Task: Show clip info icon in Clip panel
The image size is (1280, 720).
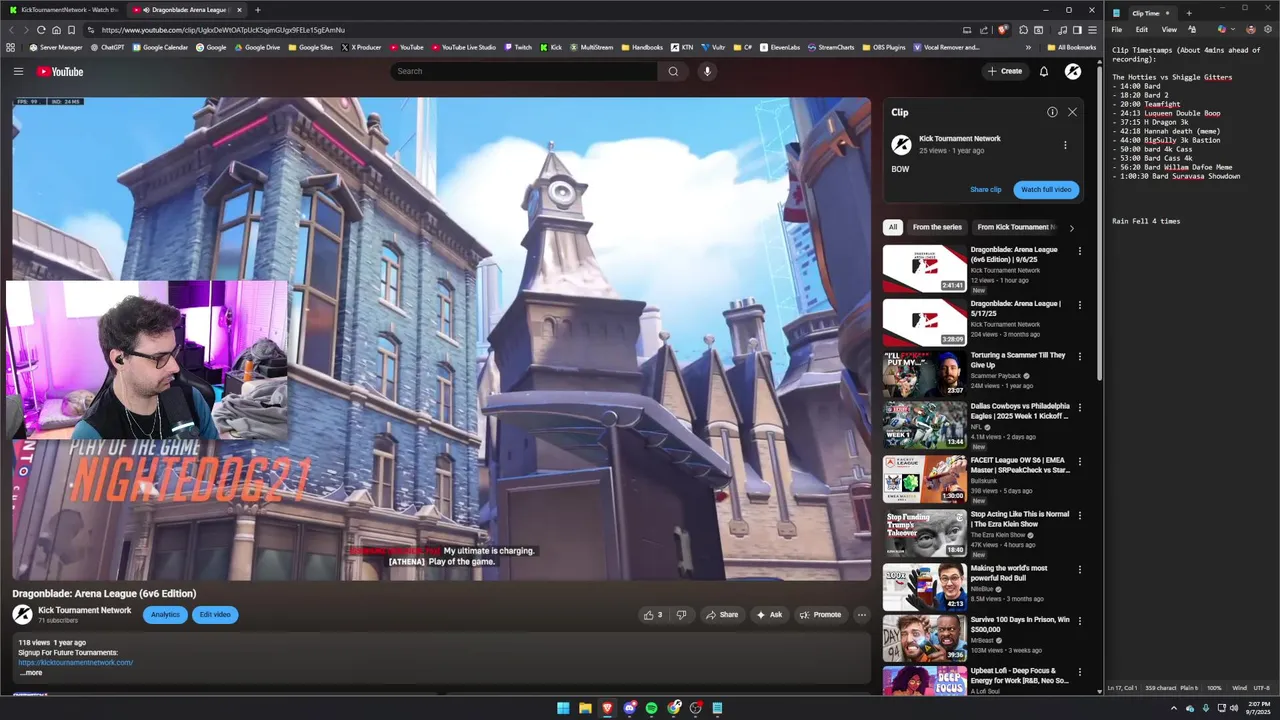Action: click(x=1052, y=112)
